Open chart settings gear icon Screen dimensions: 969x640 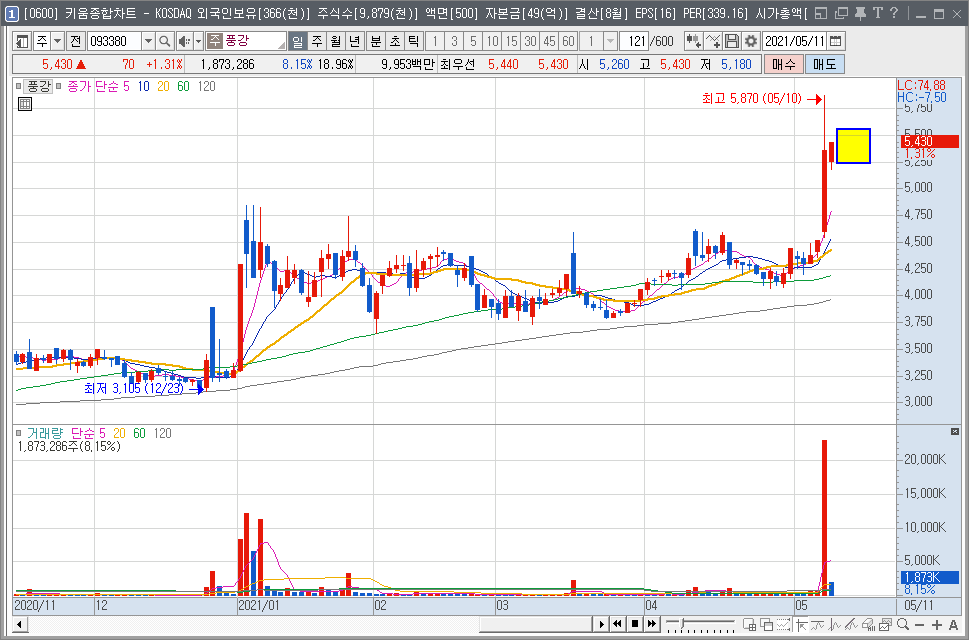(x=751, y=41)
